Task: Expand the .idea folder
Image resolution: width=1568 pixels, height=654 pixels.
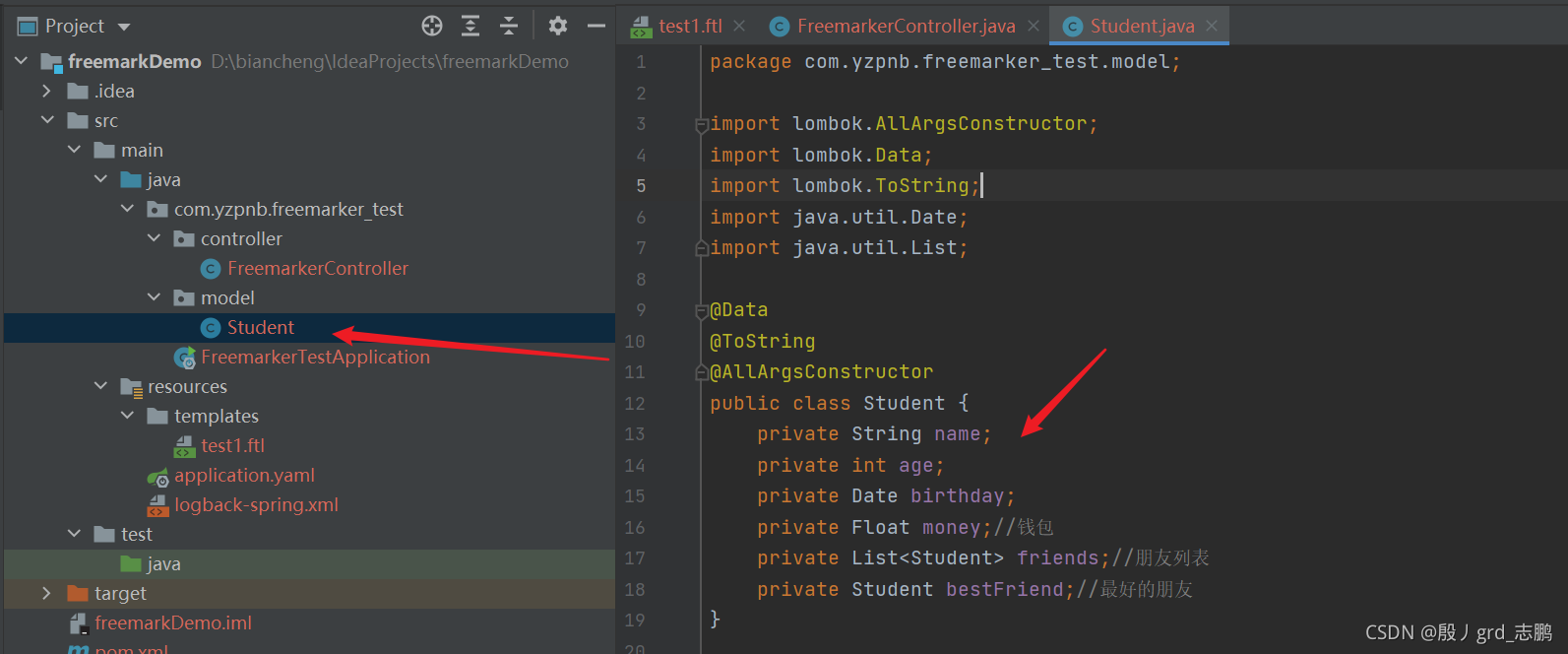Action: pos(46,91)
